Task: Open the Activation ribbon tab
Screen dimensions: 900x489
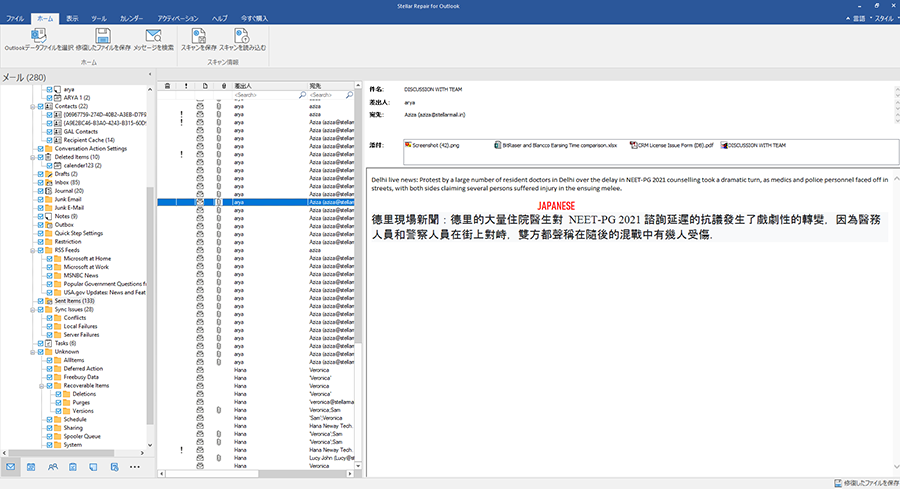Action: coord(178,18)
